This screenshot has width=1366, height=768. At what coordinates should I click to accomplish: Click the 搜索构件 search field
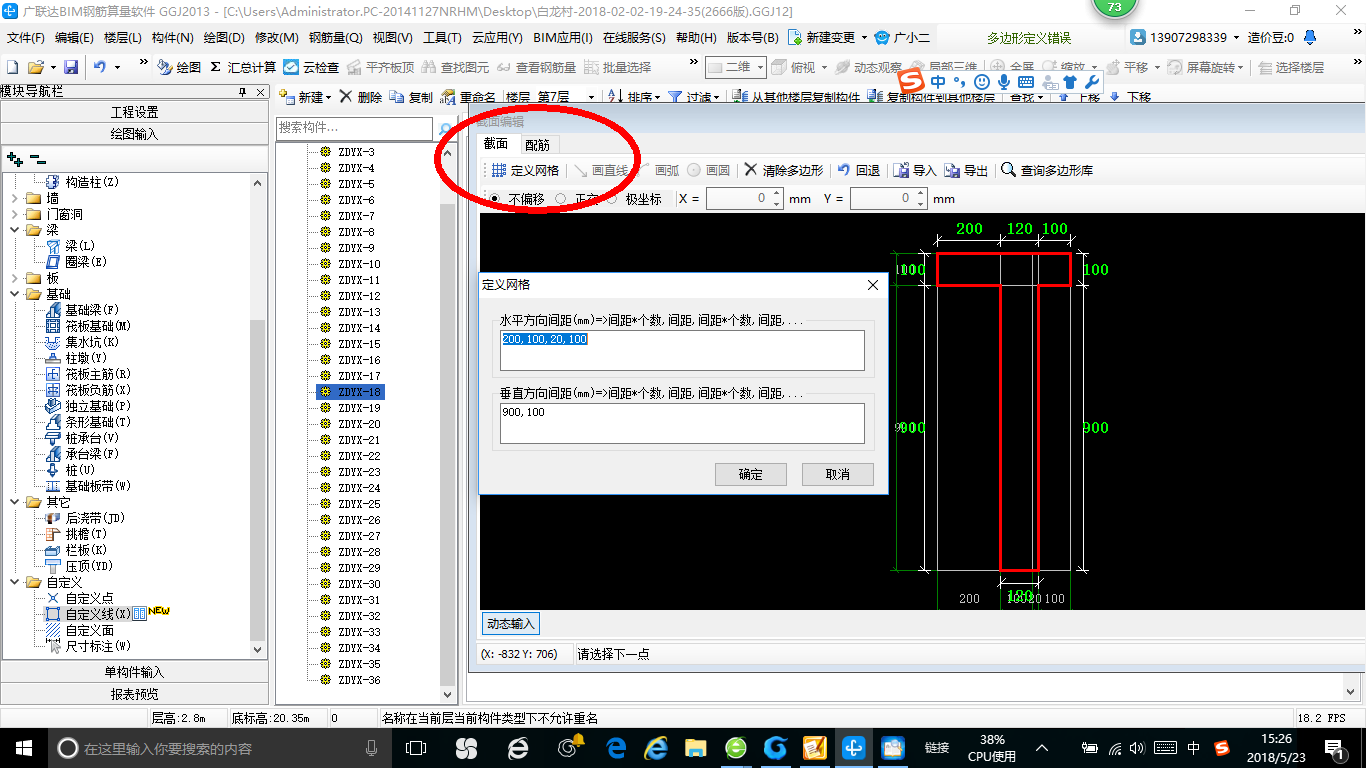click(354, 128)
